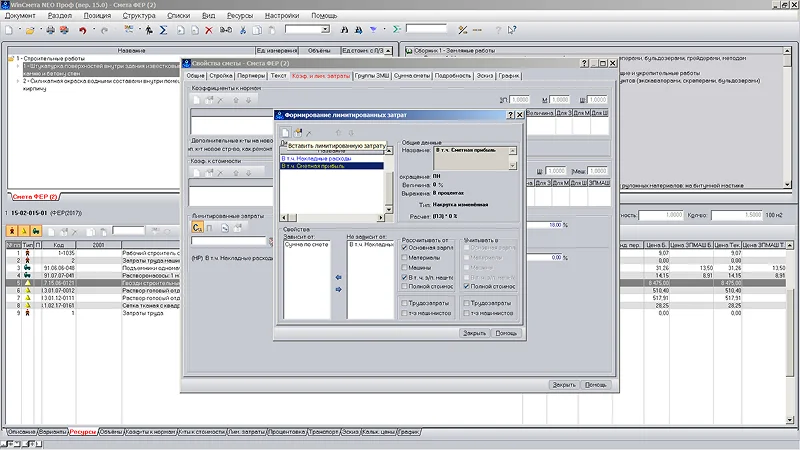The width and height of the screenshot is (800, 450).
Task: Enable the 'Материалы' checkbox
Action: pyautogui.click(x=405, y=258)
